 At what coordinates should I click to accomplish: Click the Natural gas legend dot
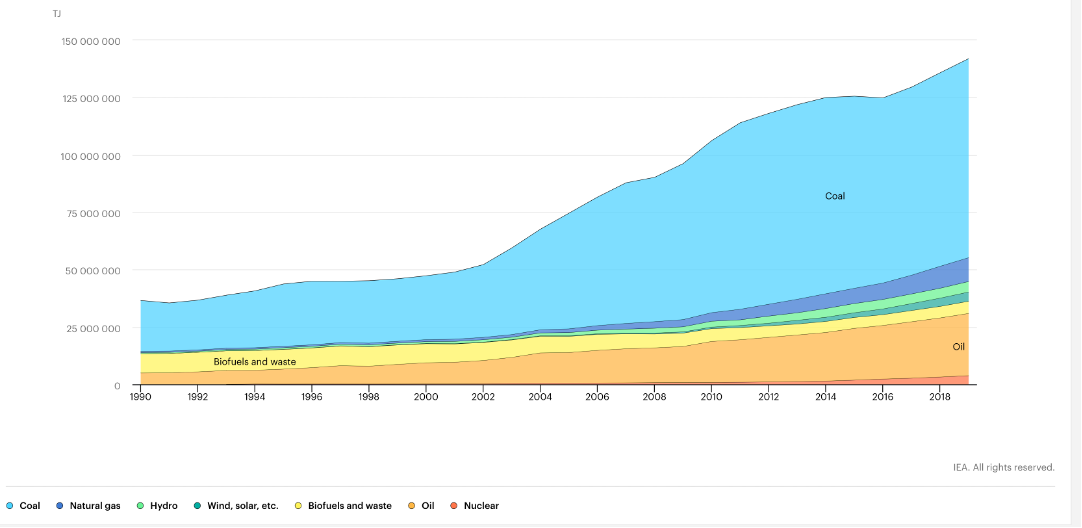tap(60, 506)
